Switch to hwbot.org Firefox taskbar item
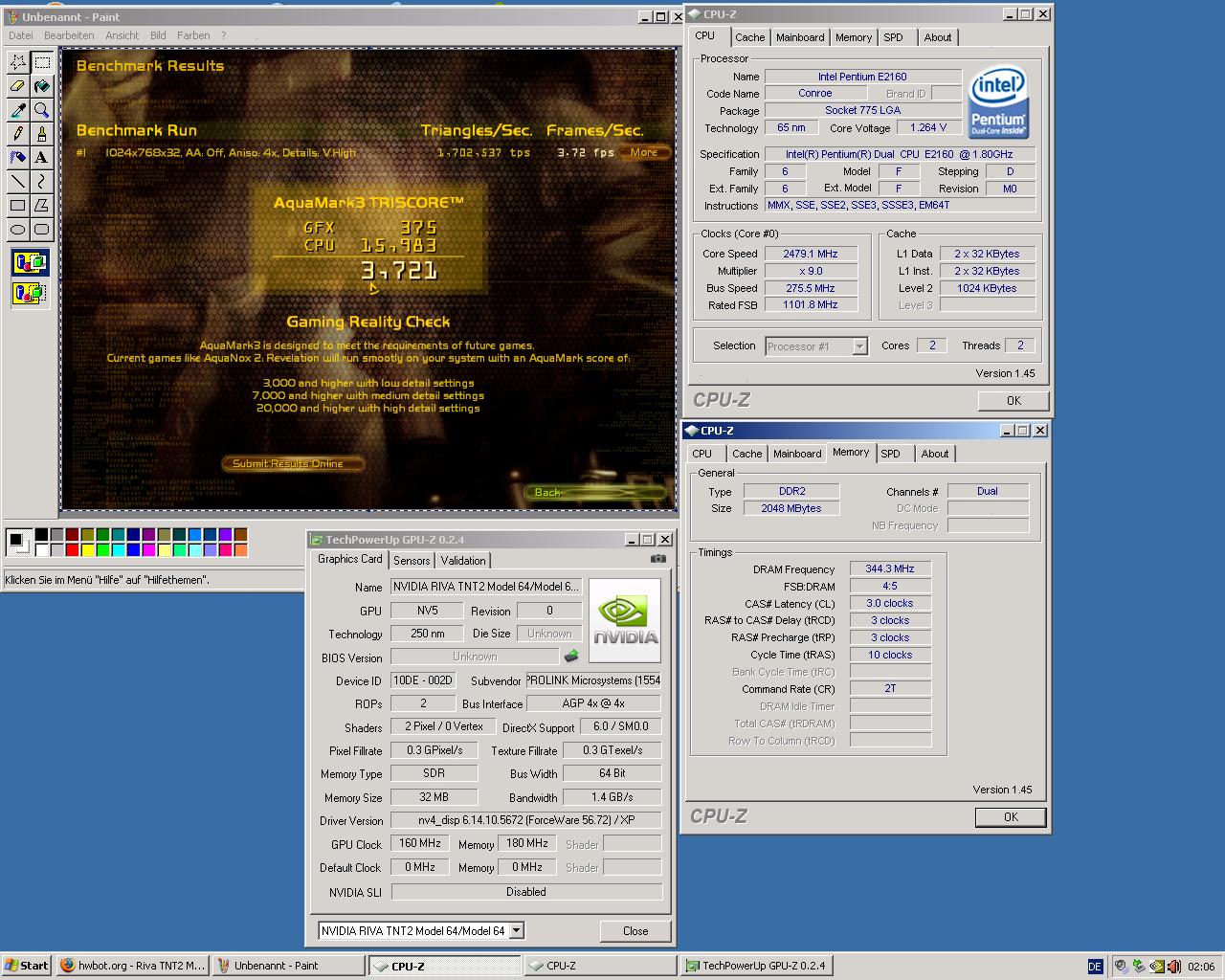Screen dimensions: 1225x980 click(x=131, y=966)
